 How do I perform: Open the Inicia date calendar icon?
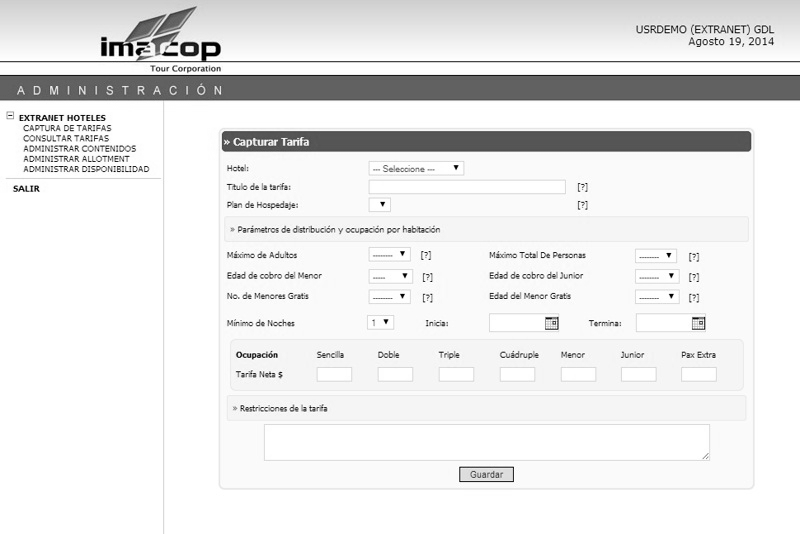[x=551, y=323]
